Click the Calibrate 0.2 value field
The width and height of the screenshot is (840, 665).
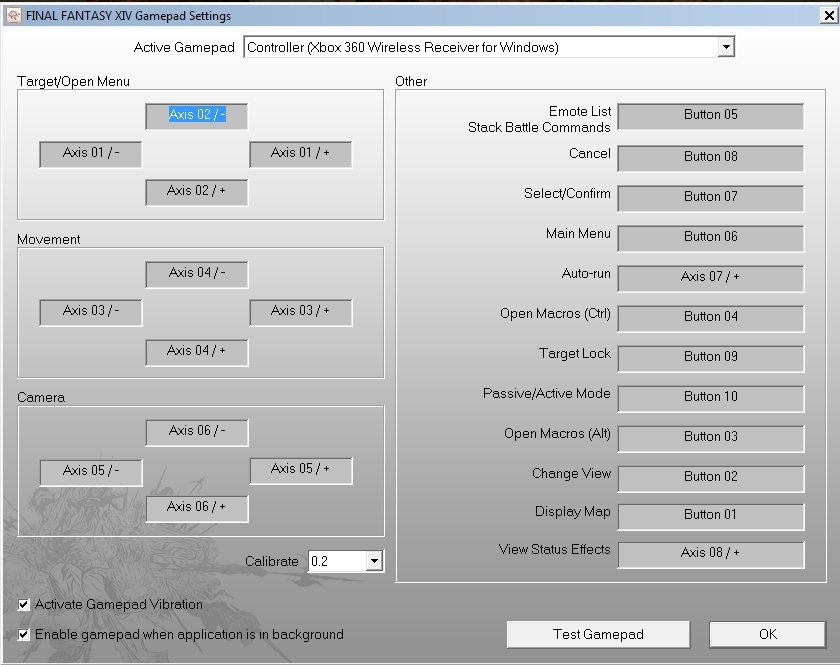pyautogui.click(x=338, y=562)
